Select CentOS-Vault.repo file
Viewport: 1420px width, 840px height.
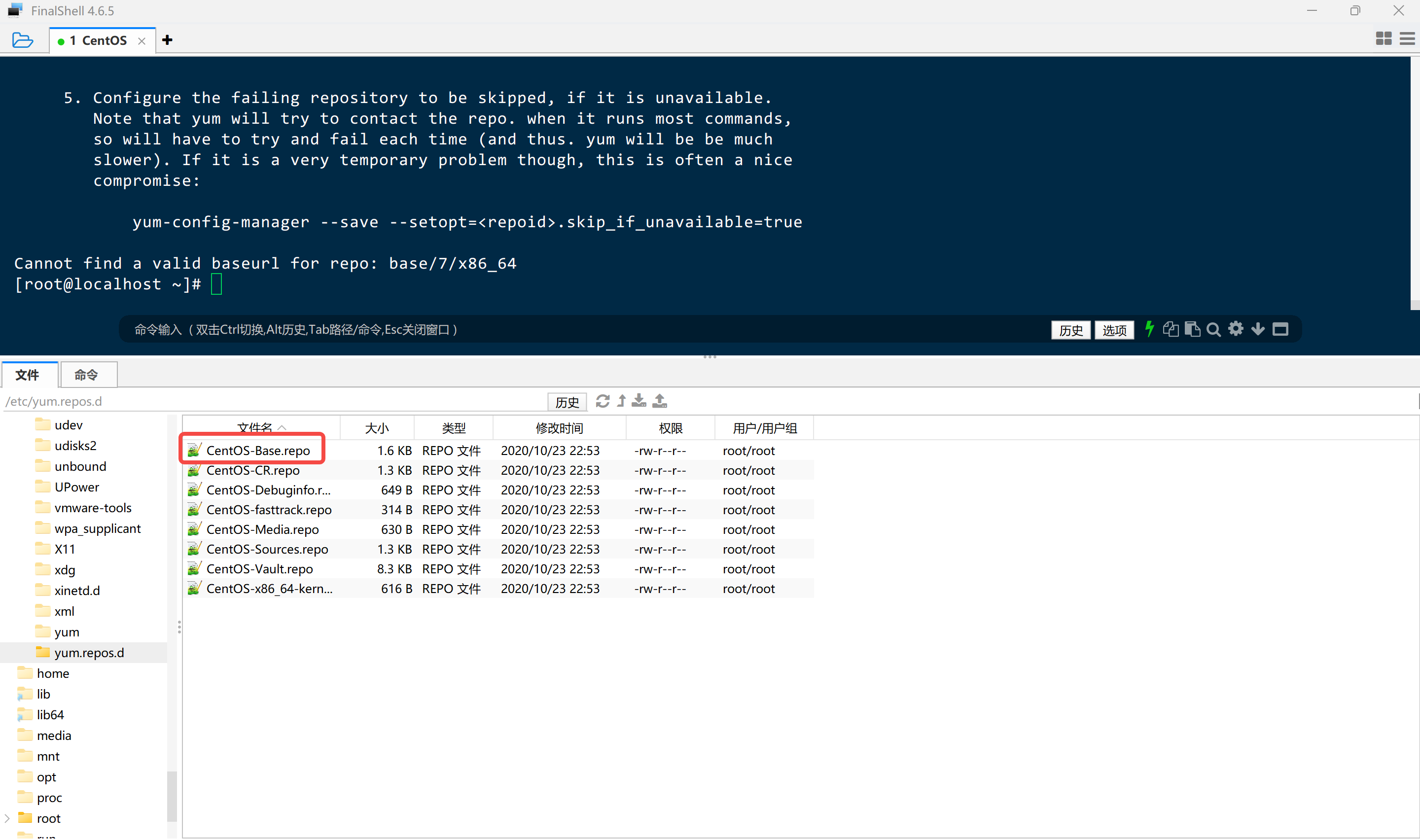pyautogui.click(x=260, y=569)
